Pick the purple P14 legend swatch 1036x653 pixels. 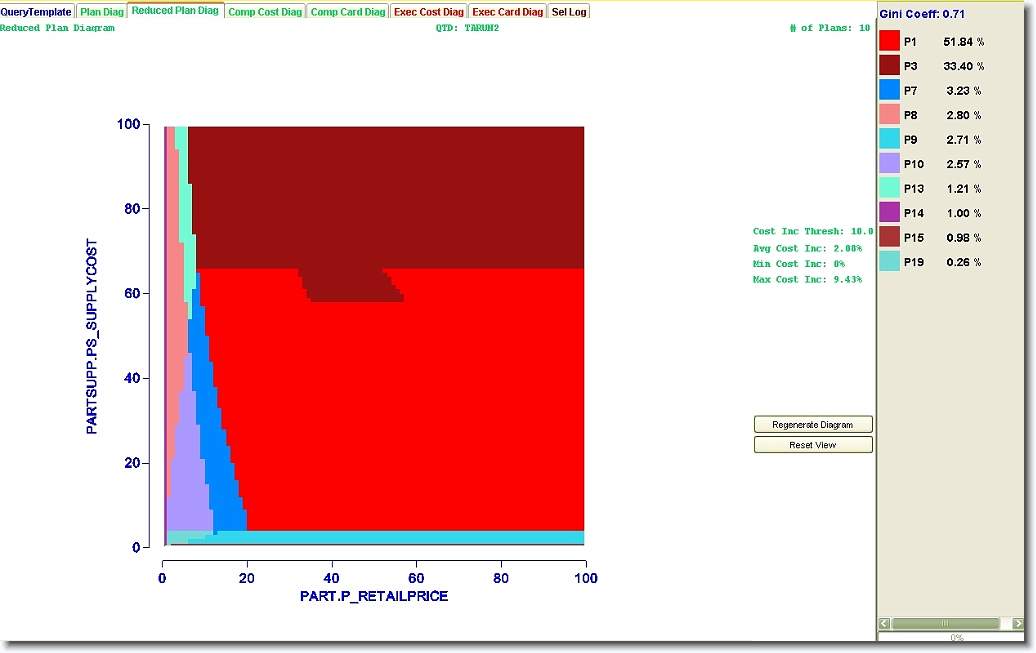[x=889, y=212]
